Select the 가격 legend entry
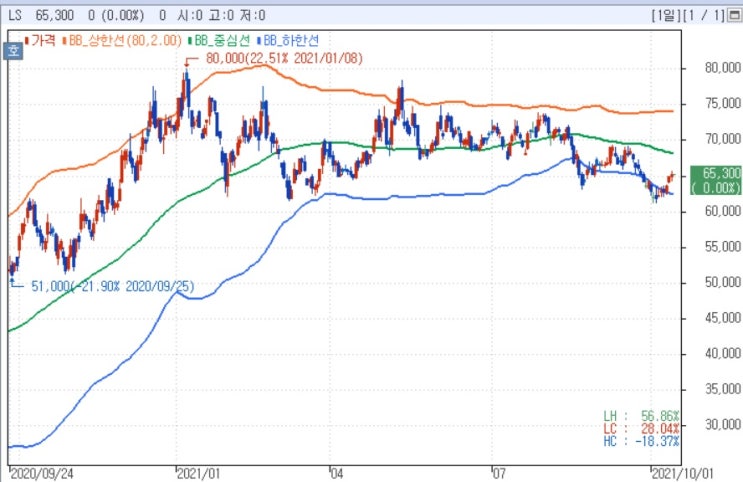The height and width of the screenshot is (482, 743). point(41,40)
